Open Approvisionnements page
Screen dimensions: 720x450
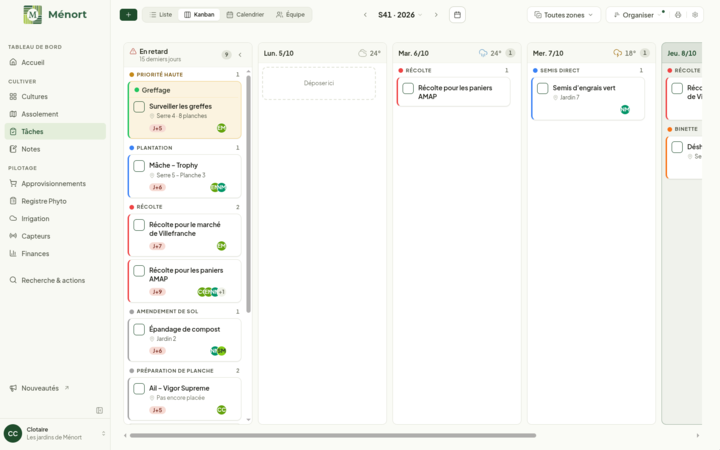point(55,184)
